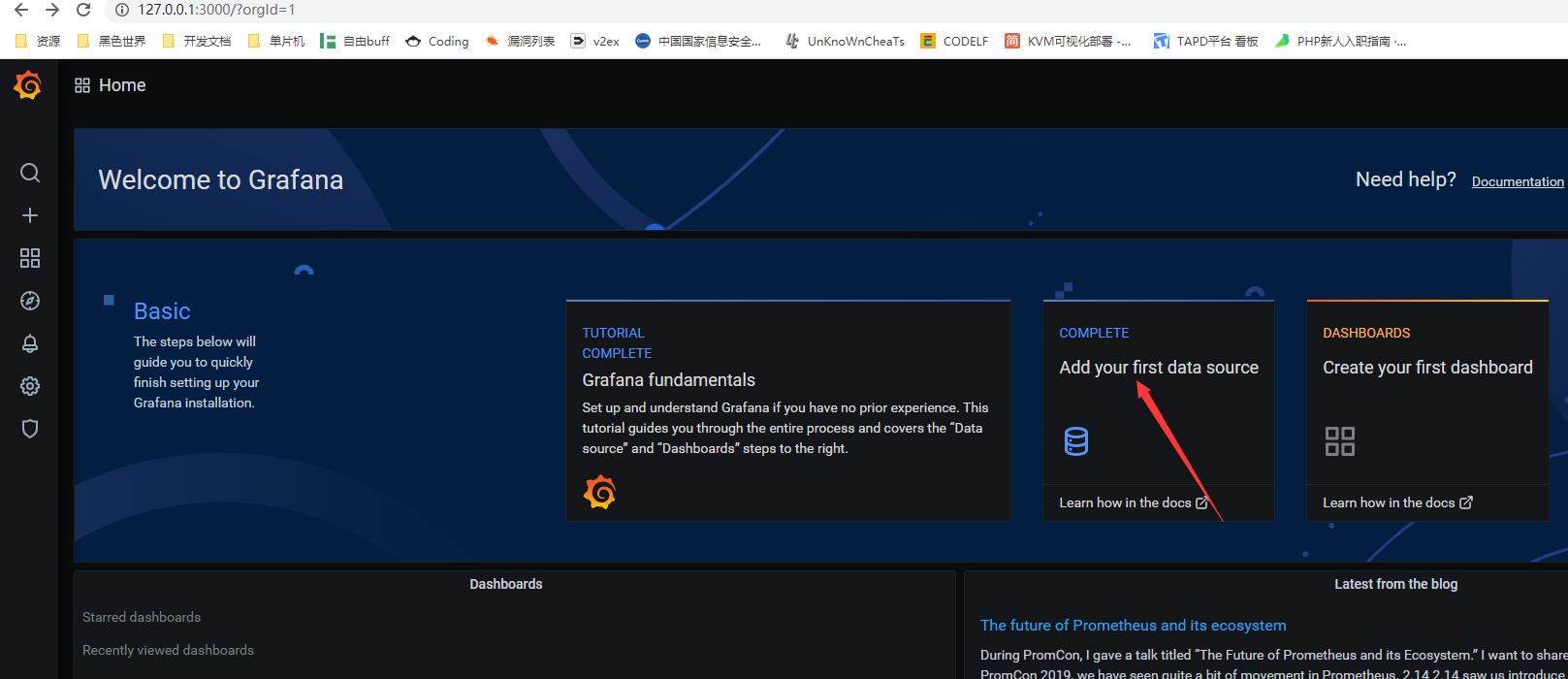Open the Explore compass icon
Viewport: 1568px width, 679px height.
(30, 301)
